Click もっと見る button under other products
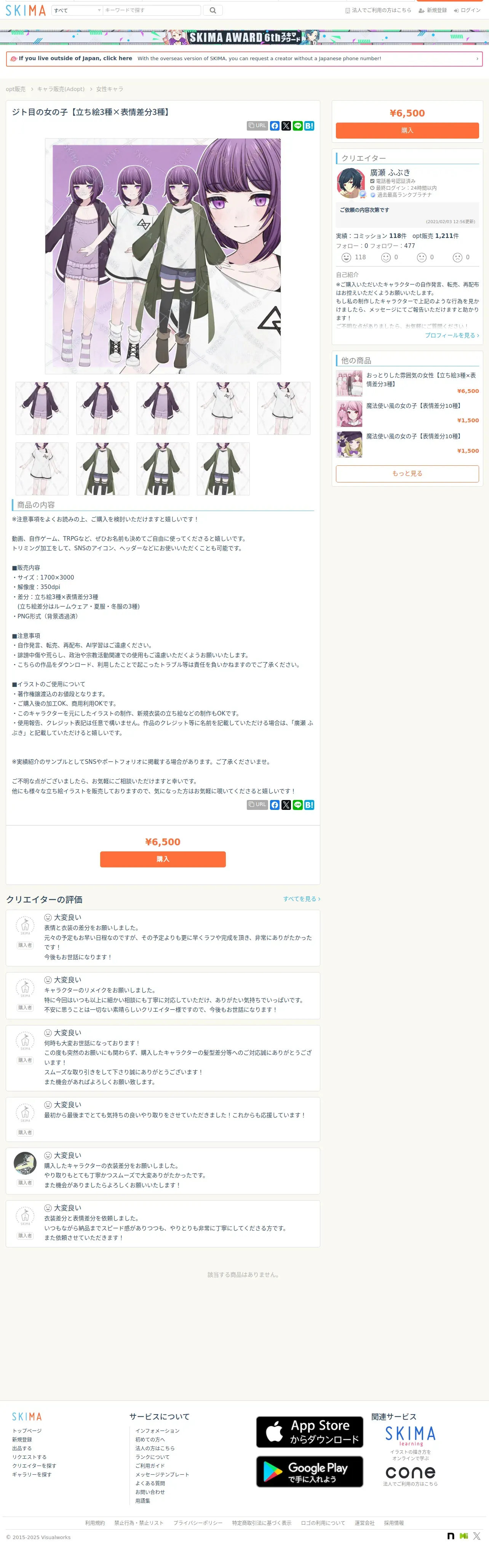This screenshot has width=489, height=1568. 407,474
